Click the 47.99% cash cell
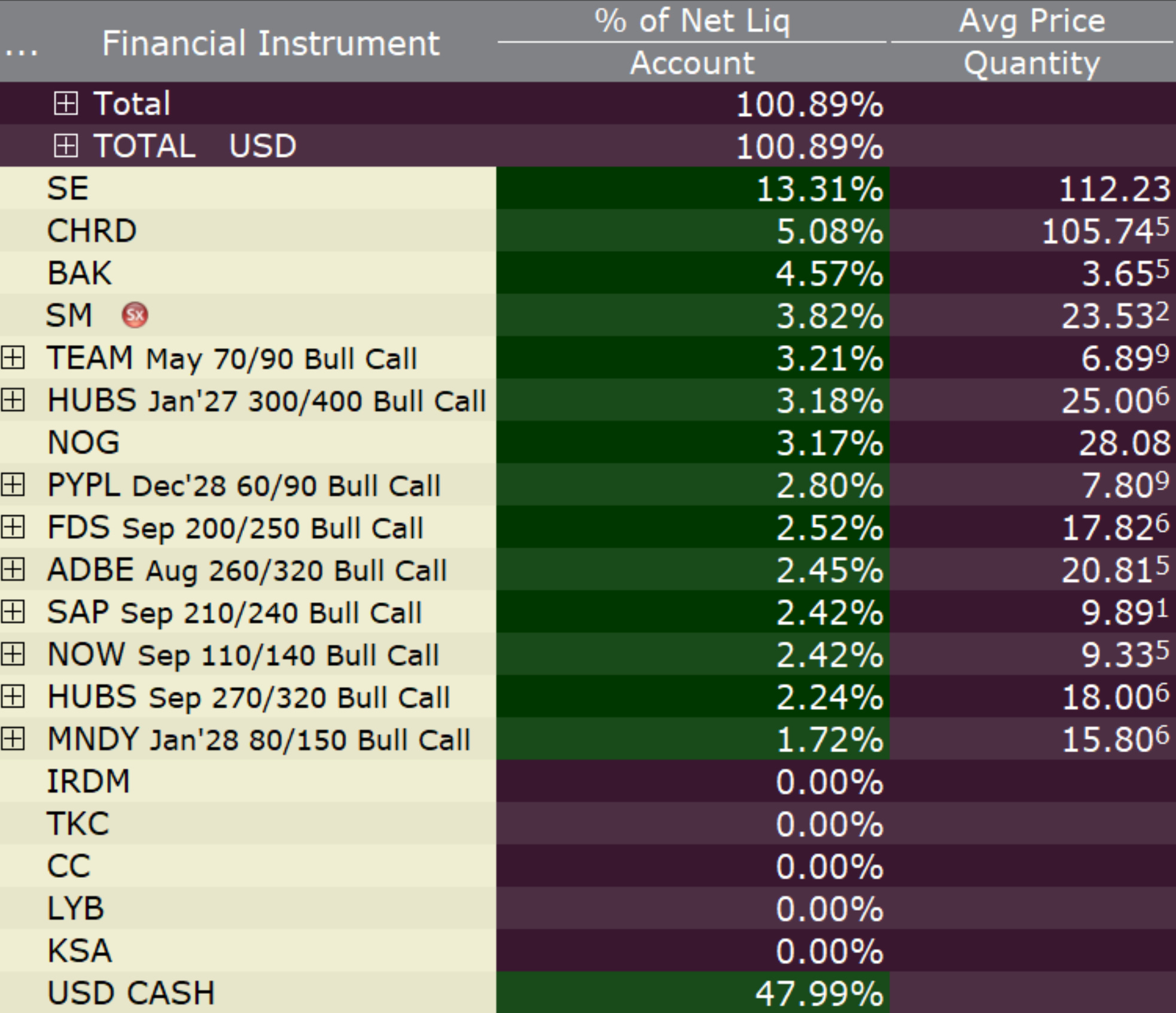The width and height of the screenshot is (1176, 1013). click(x=818, y=993)
